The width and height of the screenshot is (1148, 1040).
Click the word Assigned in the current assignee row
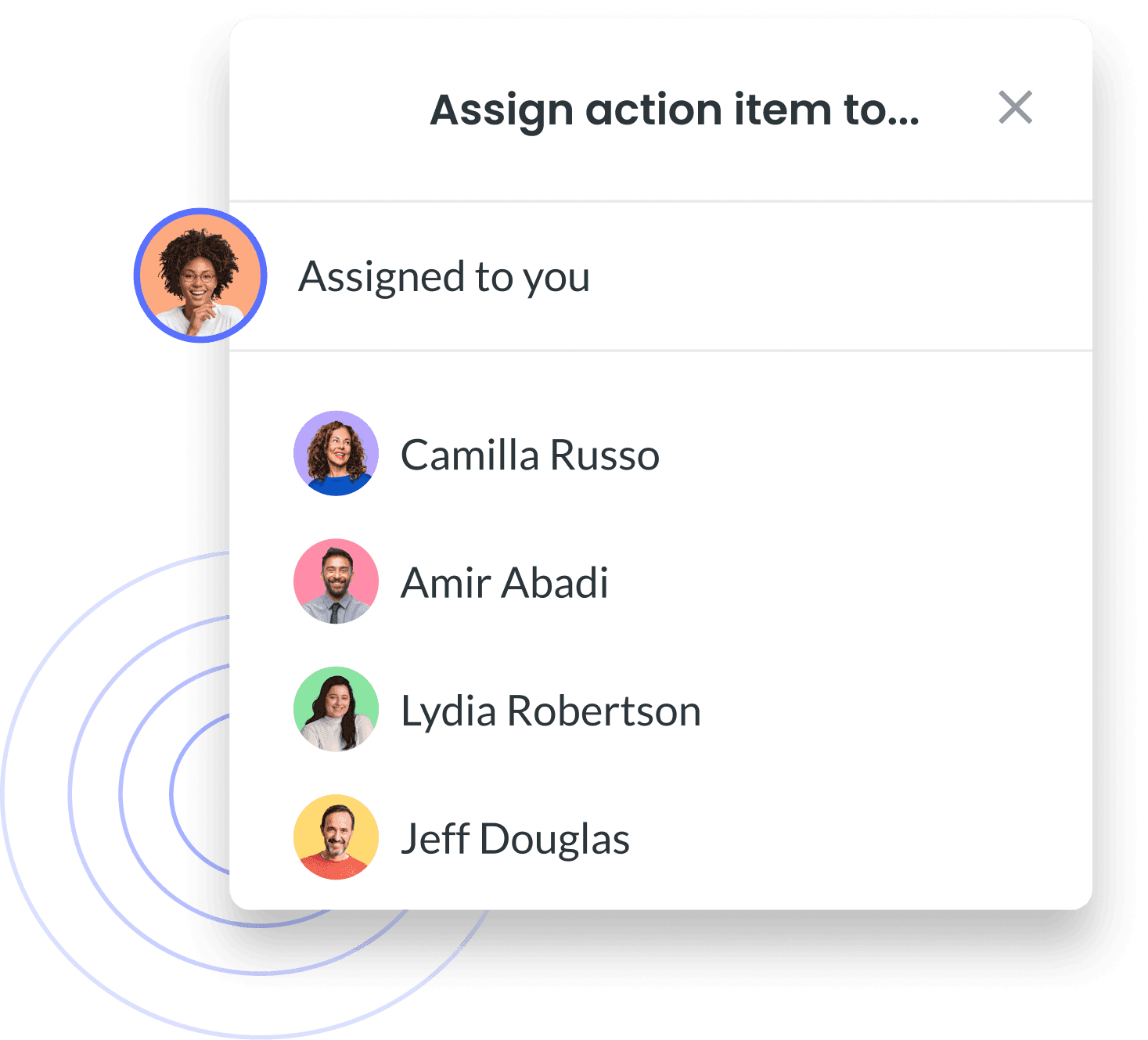382,278
